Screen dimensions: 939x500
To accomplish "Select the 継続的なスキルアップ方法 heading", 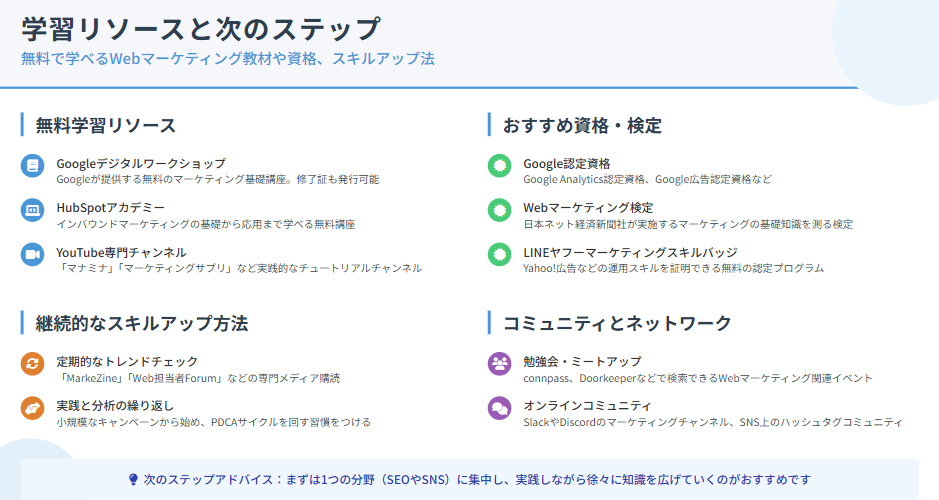I will coord(142,323).
